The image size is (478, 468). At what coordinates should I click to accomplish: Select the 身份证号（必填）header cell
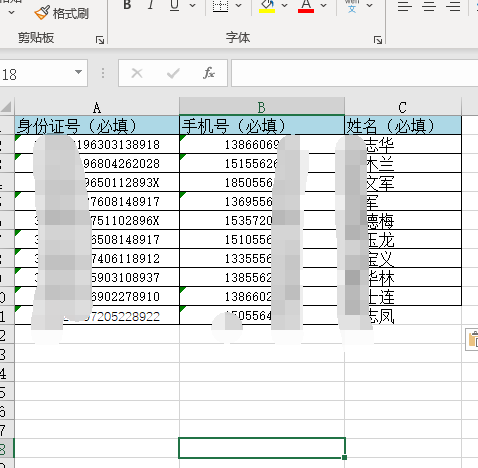(97, 125)
